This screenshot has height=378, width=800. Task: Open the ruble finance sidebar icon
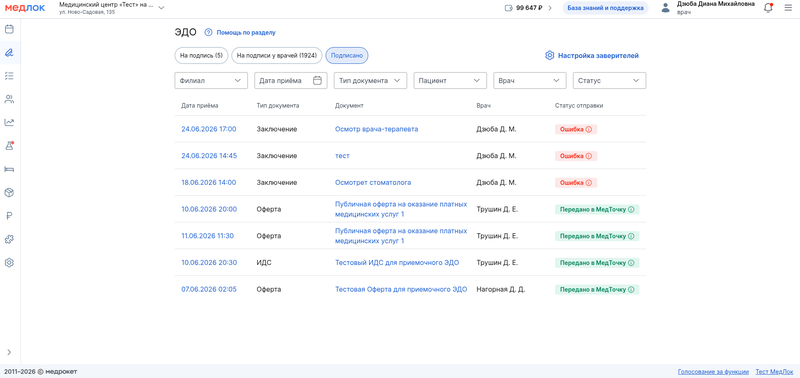[9, 216]
